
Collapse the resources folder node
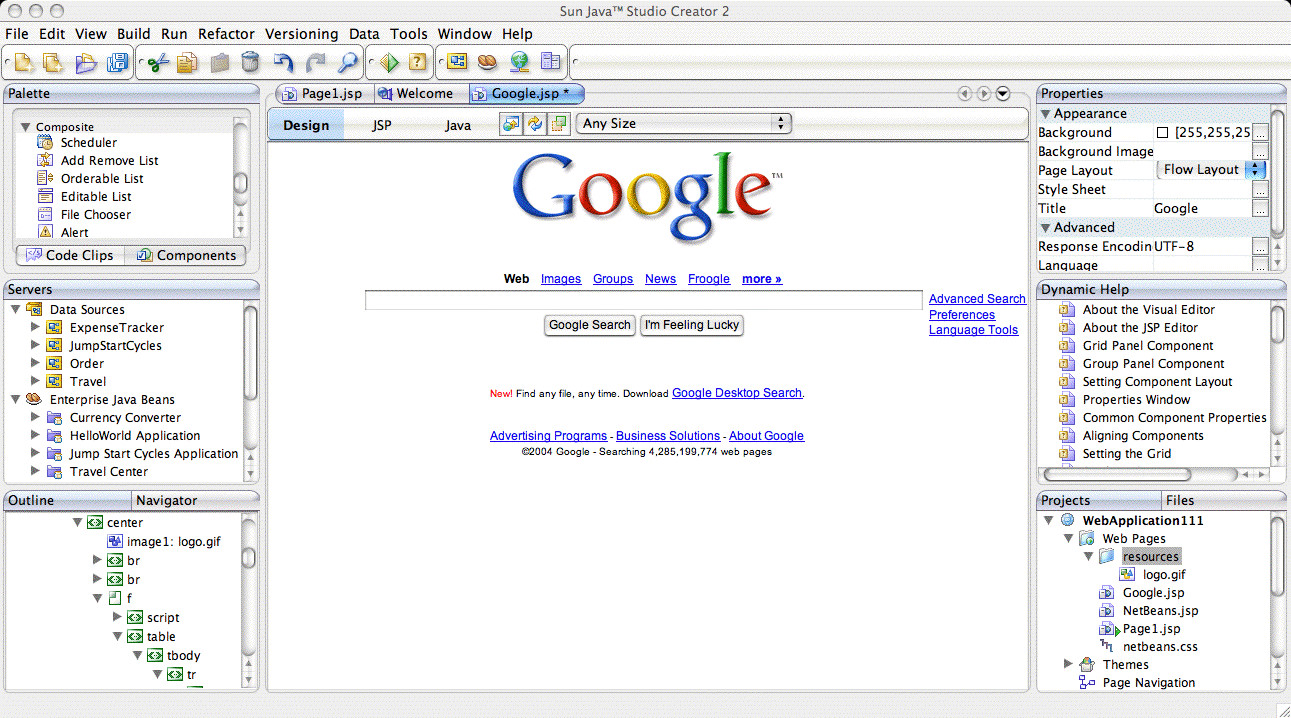(x=1088, y=556)
